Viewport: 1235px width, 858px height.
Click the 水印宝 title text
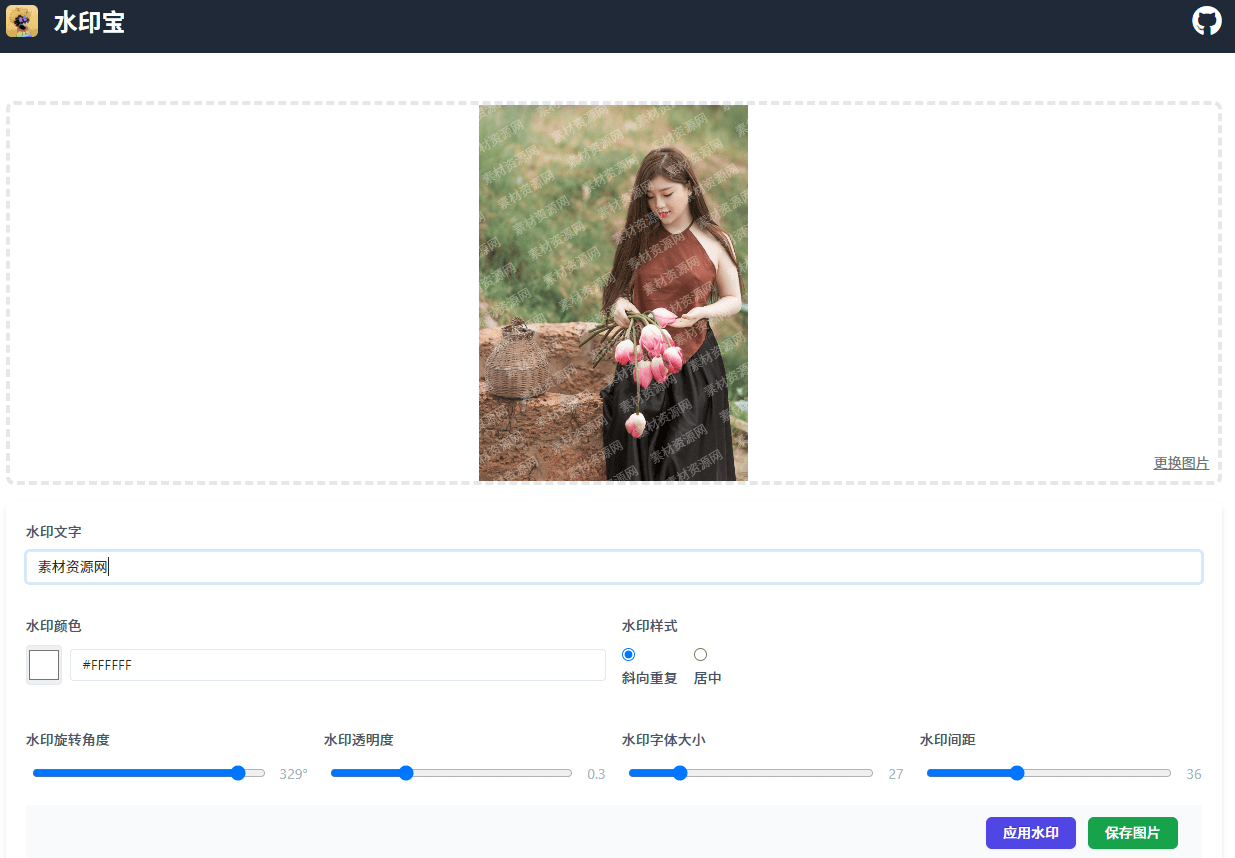click(89, 22)
